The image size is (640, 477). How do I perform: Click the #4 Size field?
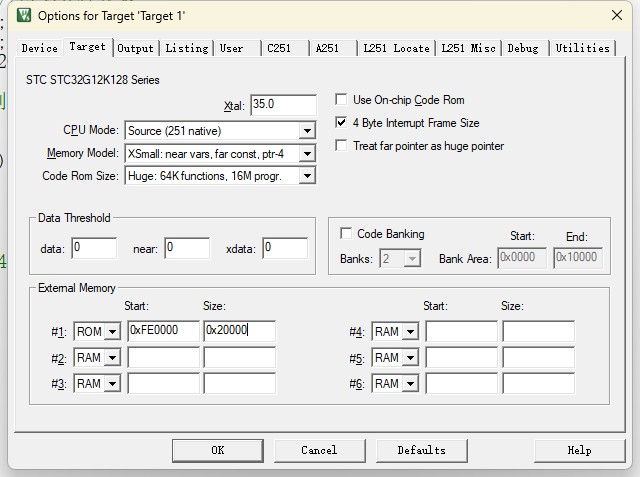538,331
